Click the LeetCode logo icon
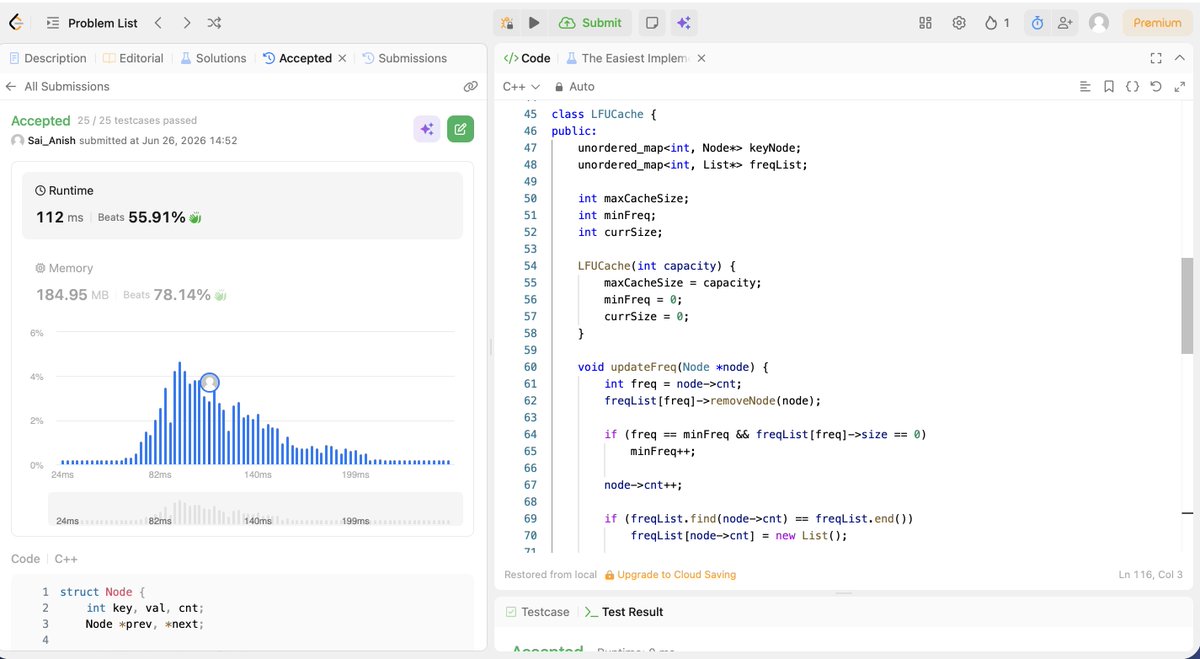1200x659 pixels. click(18, 22)
